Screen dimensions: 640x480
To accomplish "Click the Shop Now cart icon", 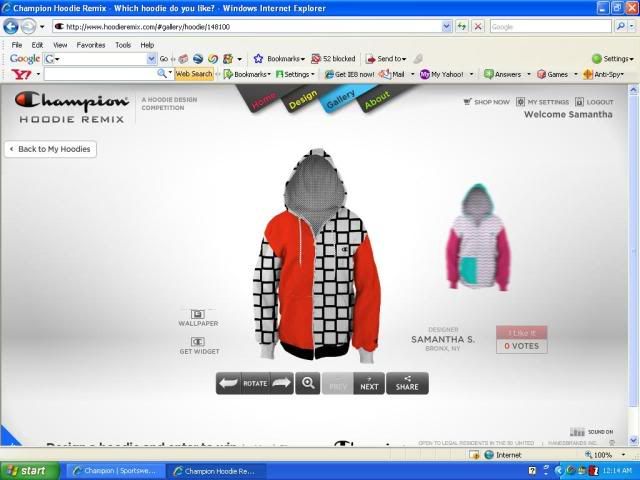I will coord(467,102).
